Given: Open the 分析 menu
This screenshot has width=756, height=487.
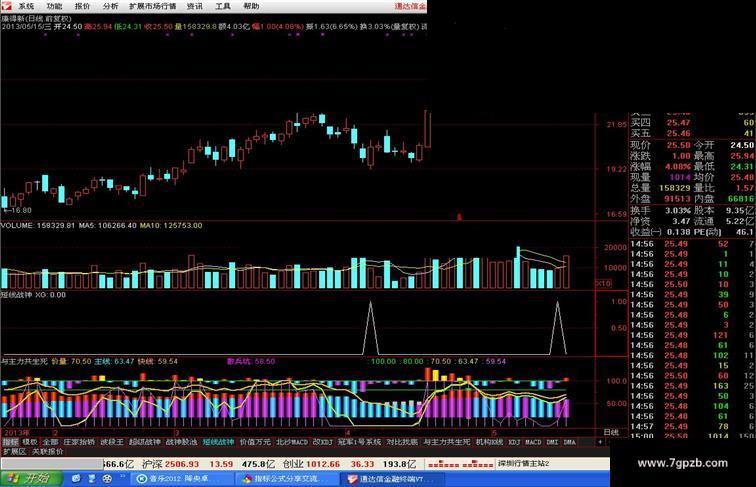Looking at the screenshot, I should pos(110,6).
